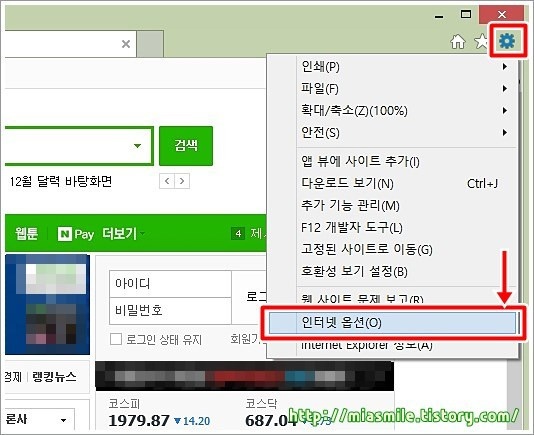Click the next arrow beside 12월 달력
The width and height of the screenshot is (534, 435).
[182, 181]
